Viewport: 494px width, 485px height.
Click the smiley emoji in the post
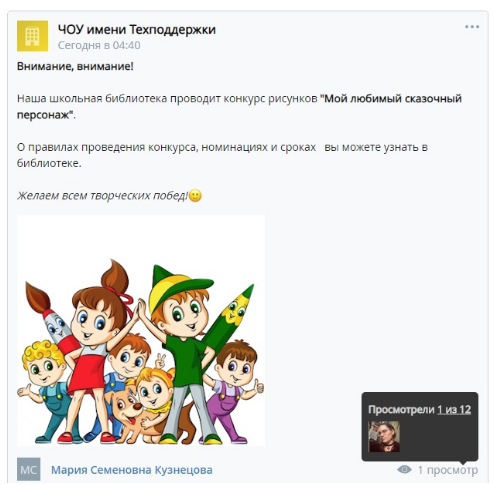(195, 195)
